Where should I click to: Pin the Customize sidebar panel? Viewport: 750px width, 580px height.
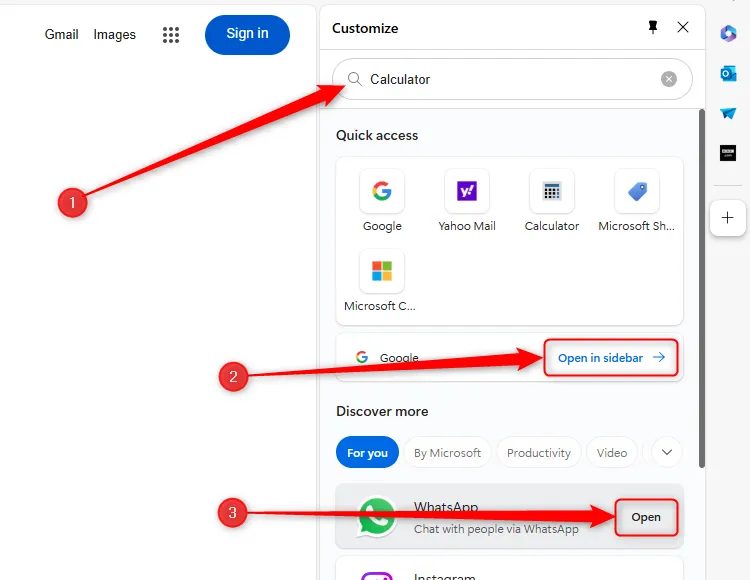pos(653,28)
